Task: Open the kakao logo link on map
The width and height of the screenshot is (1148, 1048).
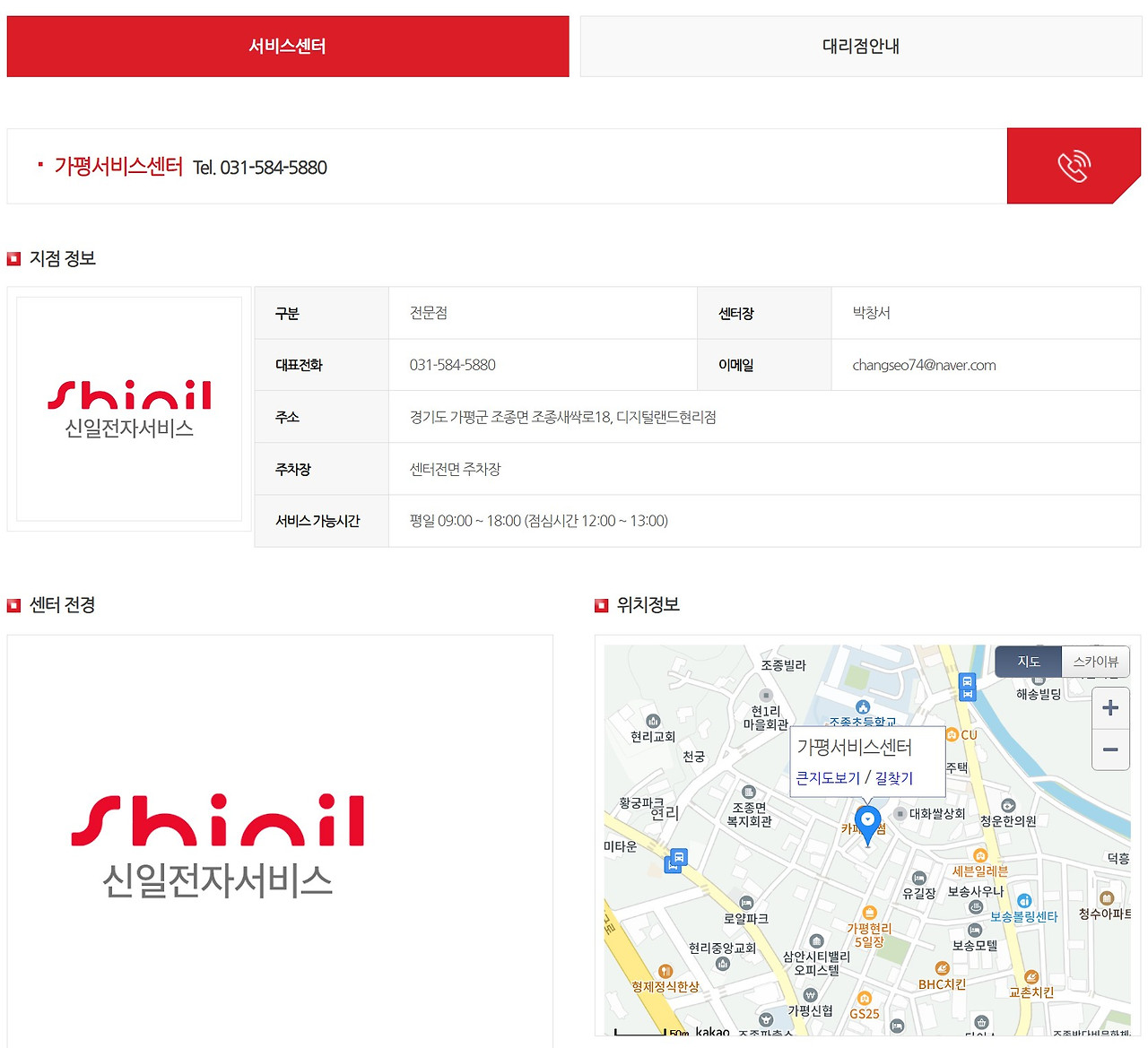Action: coord(713,1032)
